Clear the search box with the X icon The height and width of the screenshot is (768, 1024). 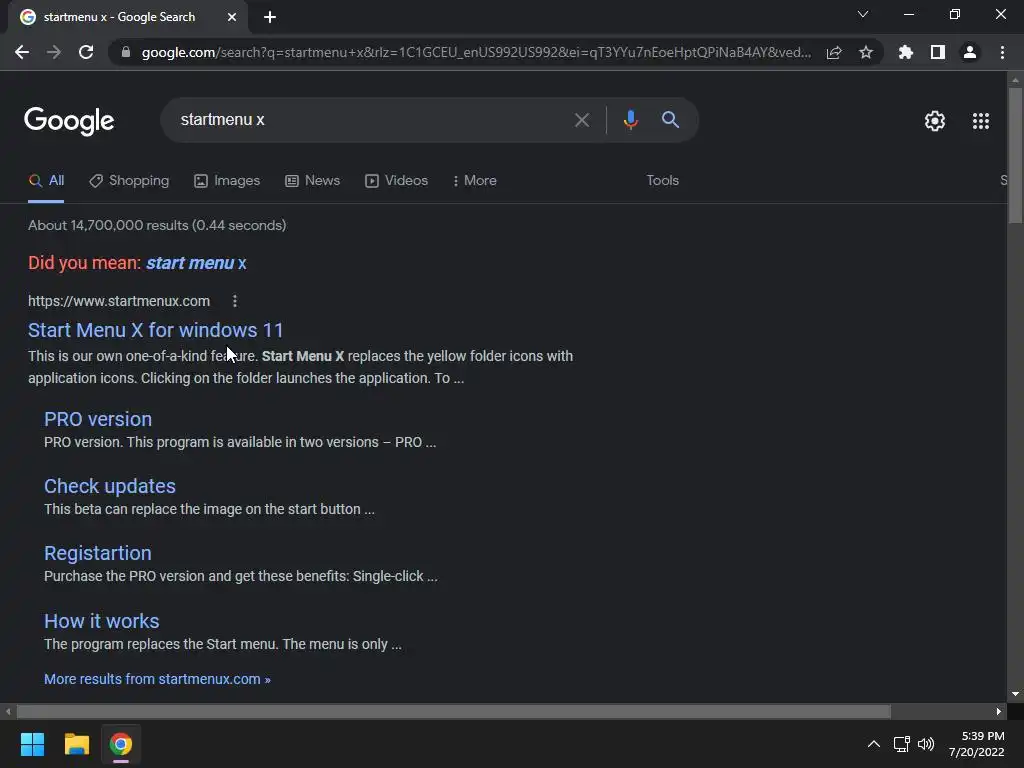click(581, 120)
